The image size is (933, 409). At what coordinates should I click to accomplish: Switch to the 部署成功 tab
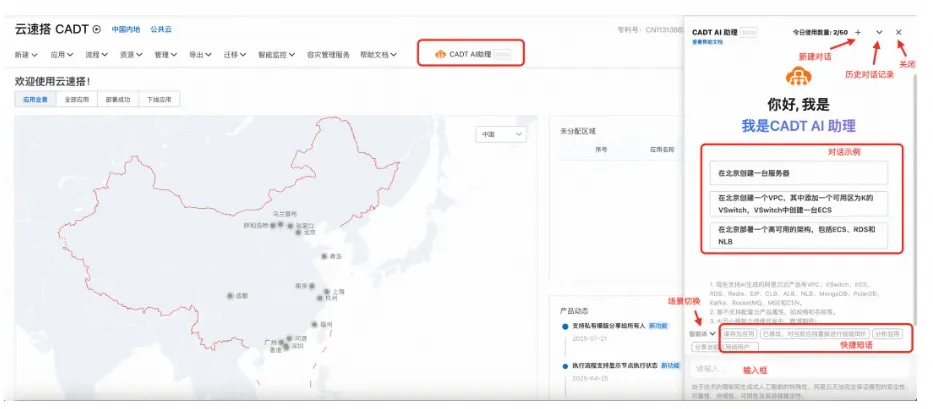[118, 99]
